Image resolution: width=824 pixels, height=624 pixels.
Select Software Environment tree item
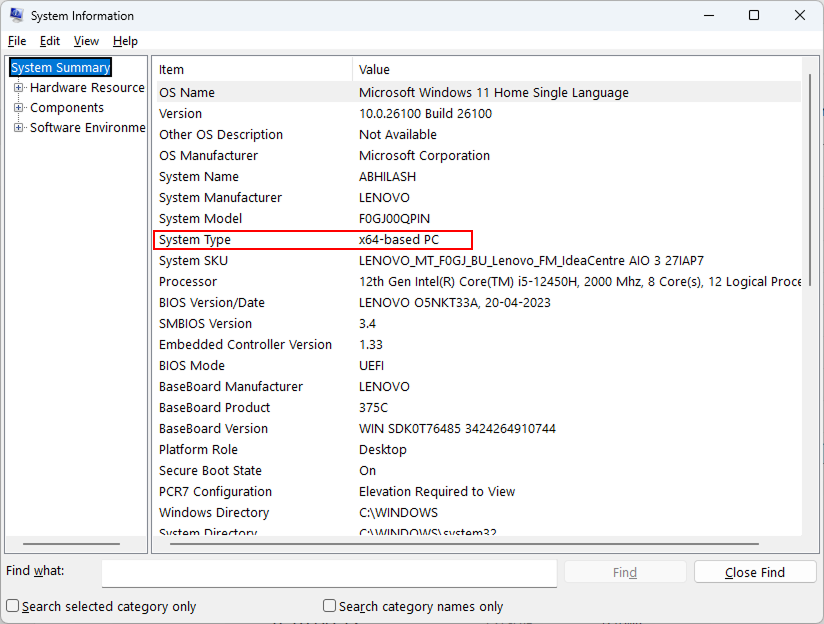[88, 127]
